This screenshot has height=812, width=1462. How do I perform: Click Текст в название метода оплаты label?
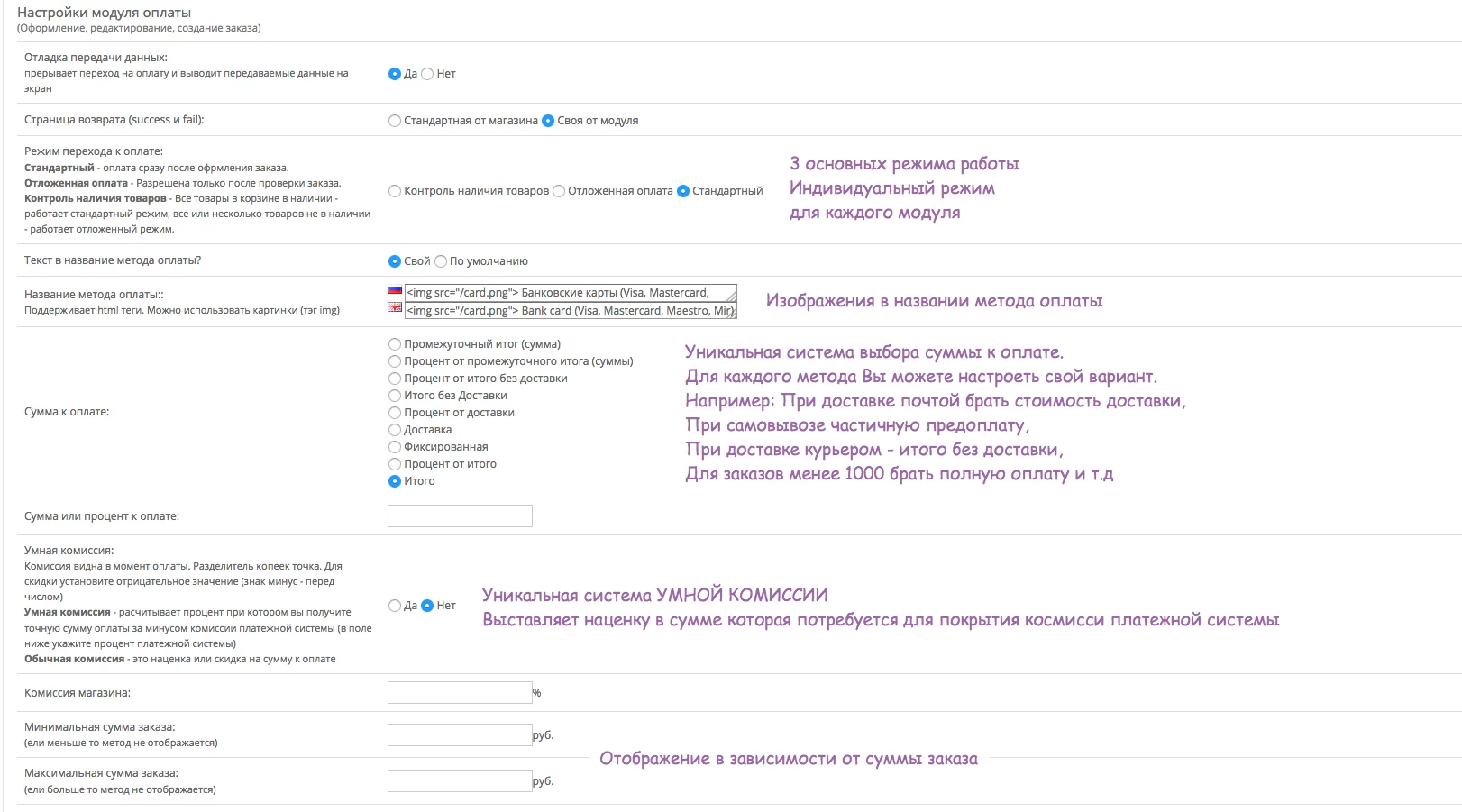click(113, 260)
